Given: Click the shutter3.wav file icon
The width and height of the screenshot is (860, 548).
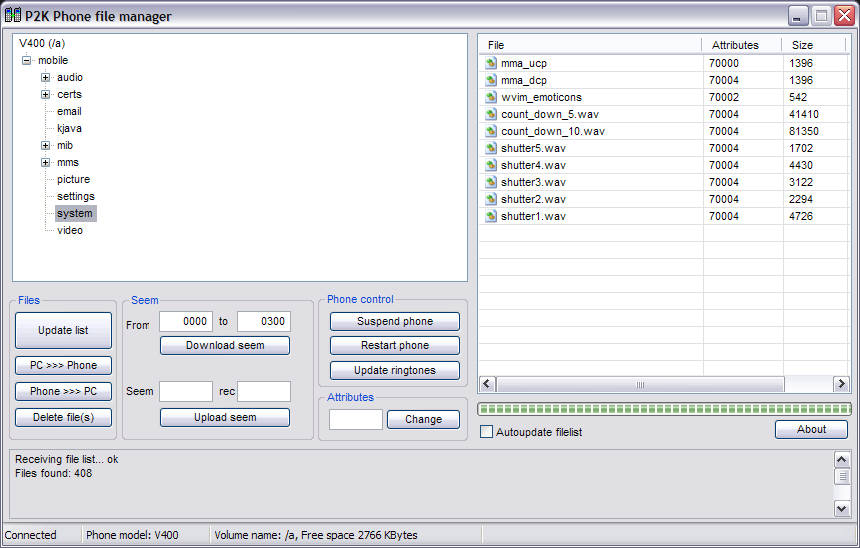Looking at the screenshot, I should (x=491, y=182).
